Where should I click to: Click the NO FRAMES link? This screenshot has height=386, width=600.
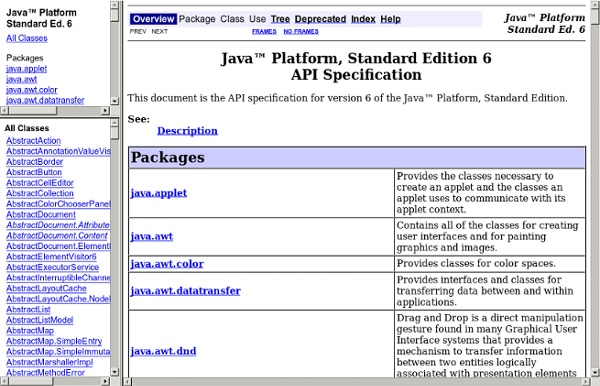pos(301,31)
